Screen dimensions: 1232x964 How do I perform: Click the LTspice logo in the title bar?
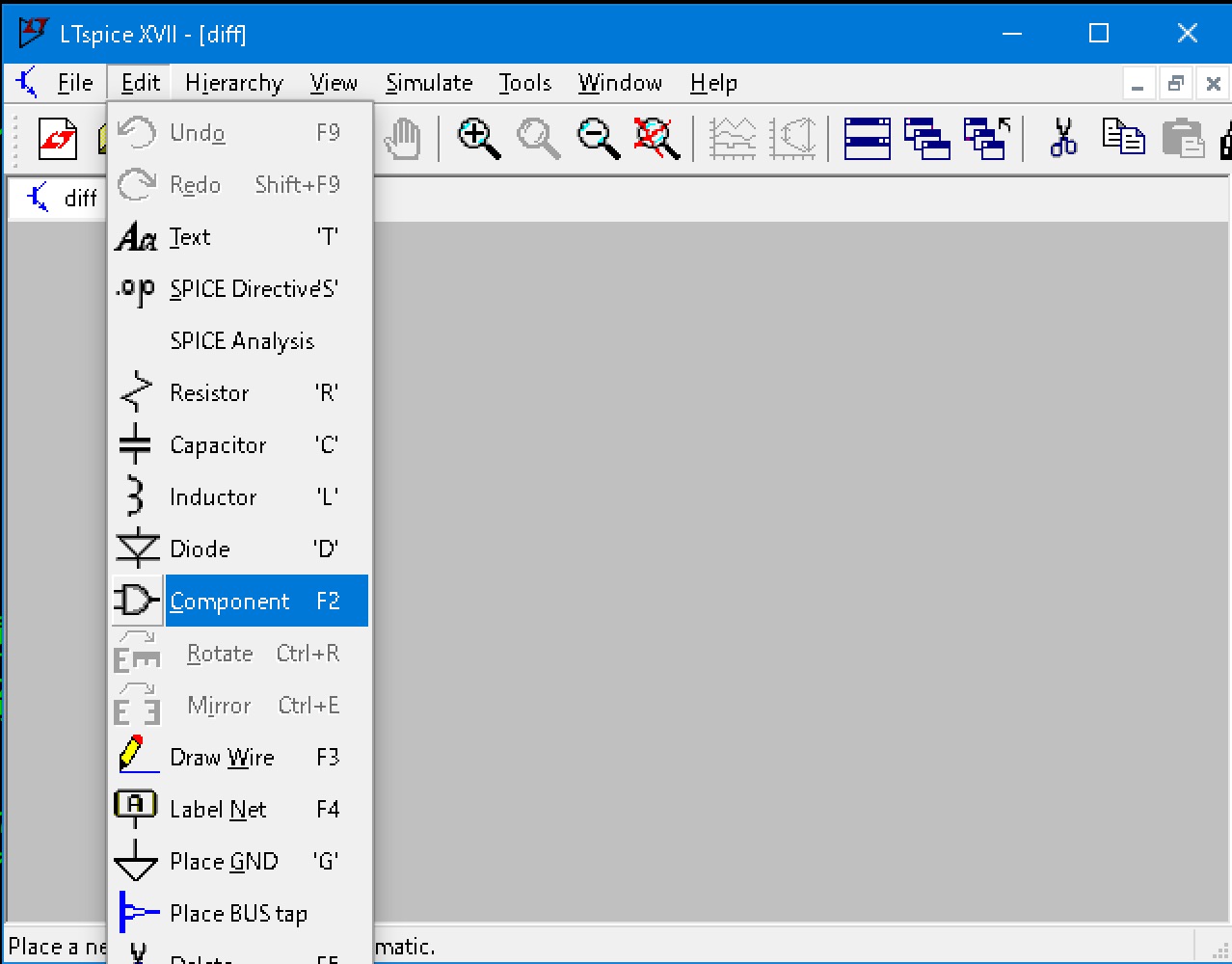pyautogui.click(x=34, y=34)
